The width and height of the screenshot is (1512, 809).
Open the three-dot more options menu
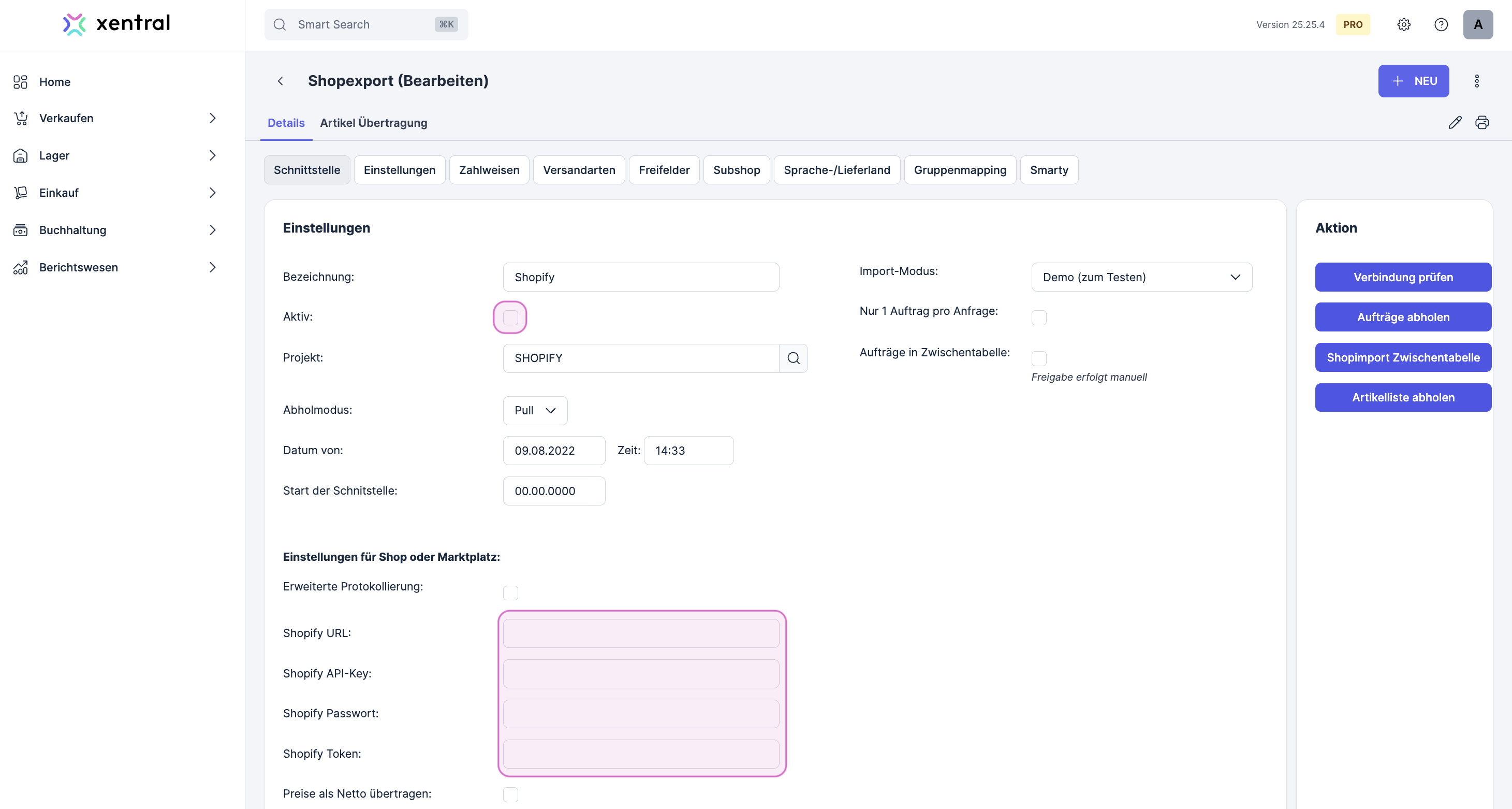1477,81
